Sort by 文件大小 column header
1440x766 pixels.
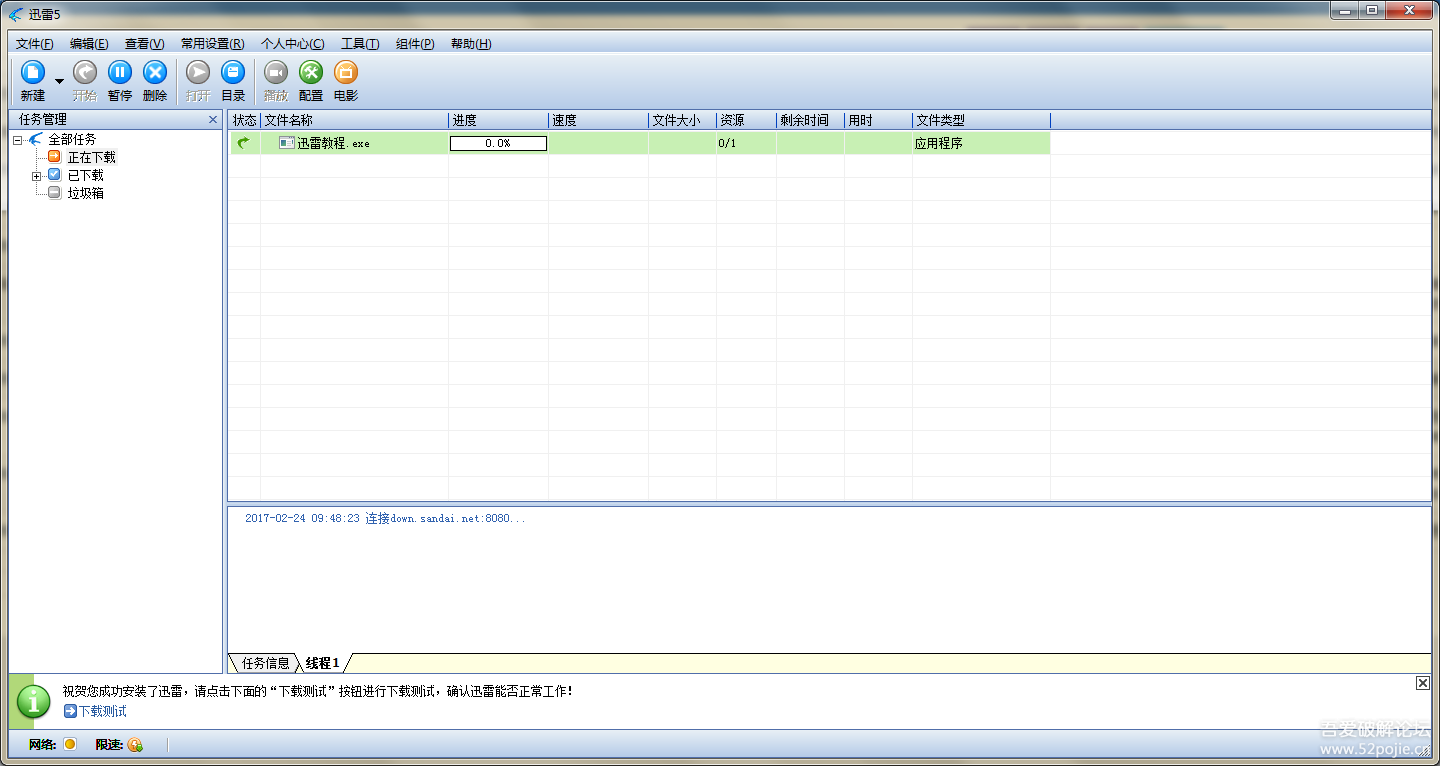(682, 120)
